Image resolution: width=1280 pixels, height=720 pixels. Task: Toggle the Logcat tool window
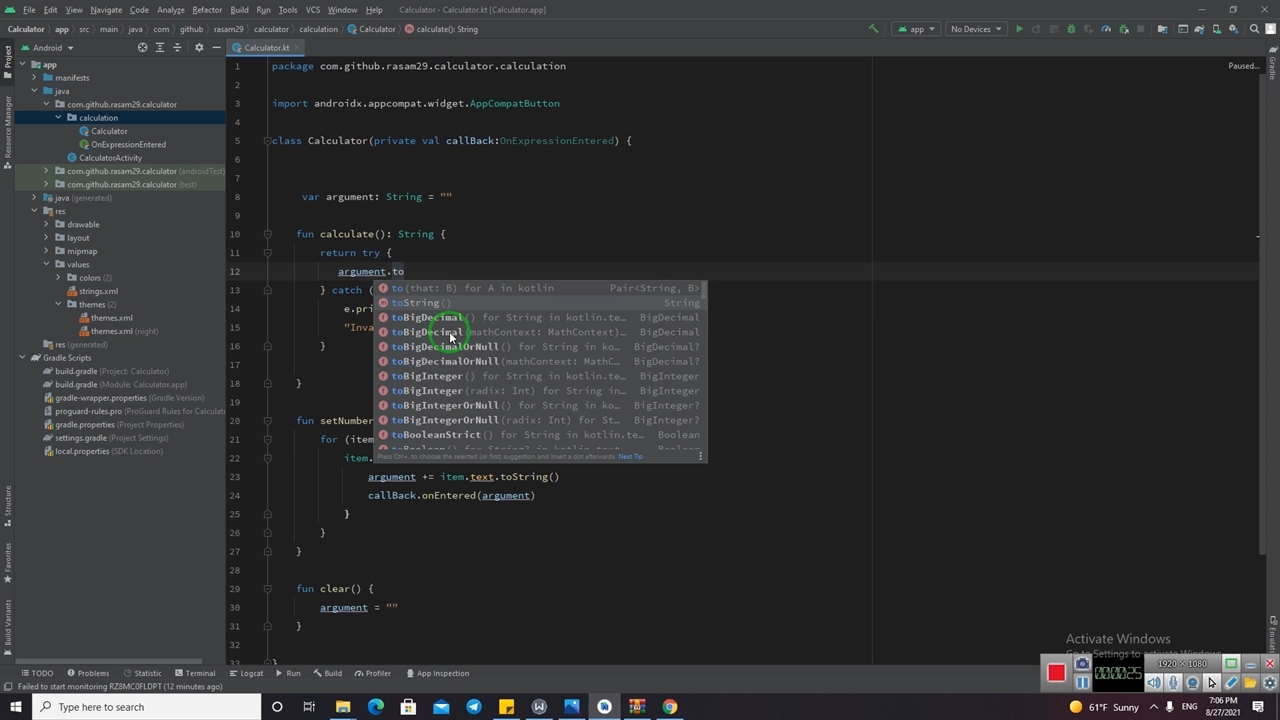pos(246,673)
